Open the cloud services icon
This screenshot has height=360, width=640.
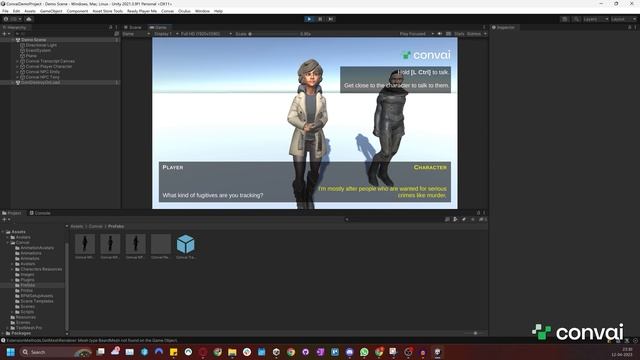tap(29, 19)
